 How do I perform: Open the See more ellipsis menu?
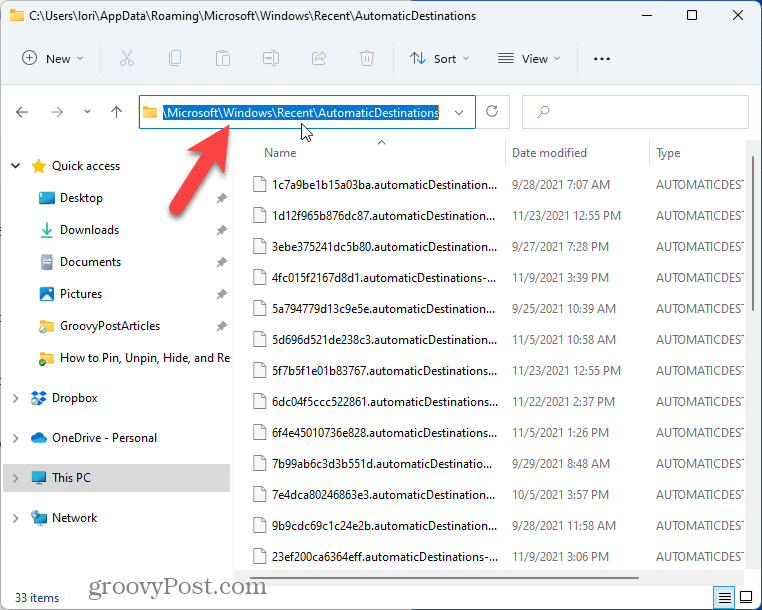(602, 59)
